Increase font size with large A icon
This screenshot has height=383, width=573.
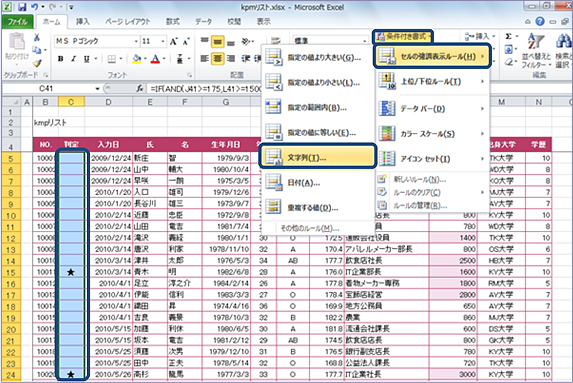tap(173, 41)
